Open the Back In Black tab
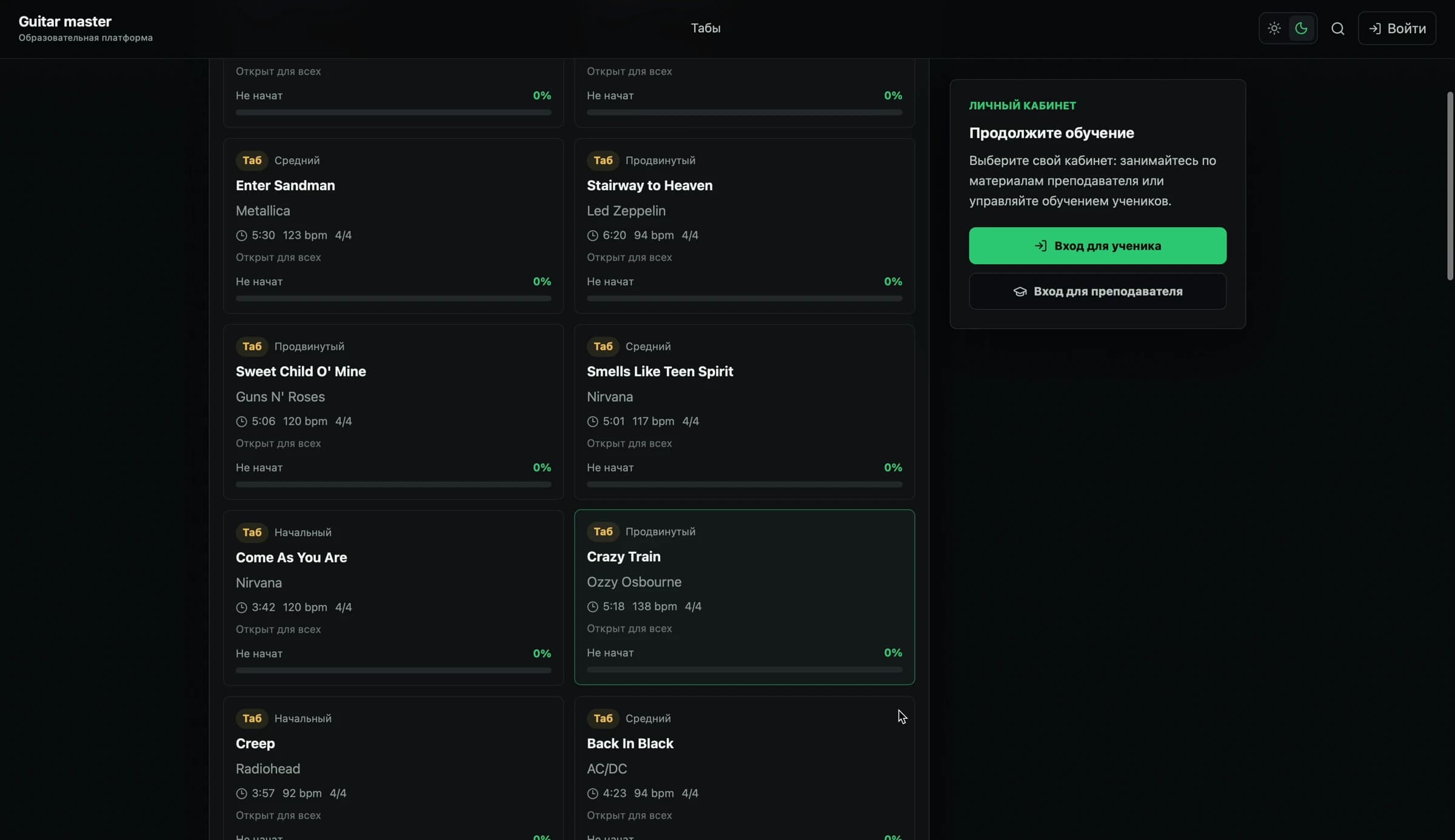 click(744, 768)
